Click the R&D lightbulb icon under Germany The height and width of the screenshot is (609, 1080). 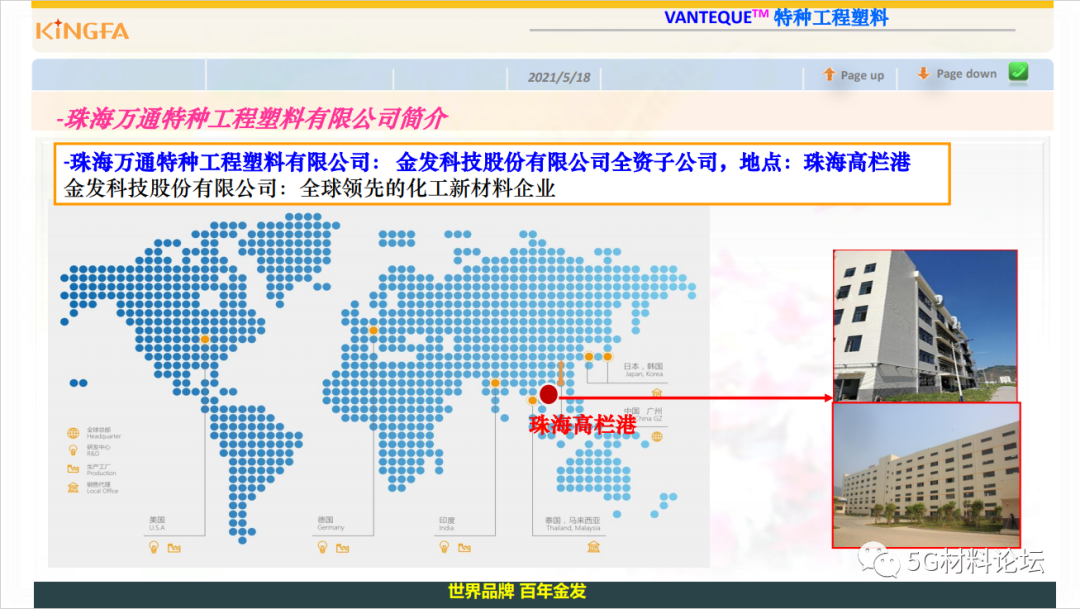pos(322,547)
